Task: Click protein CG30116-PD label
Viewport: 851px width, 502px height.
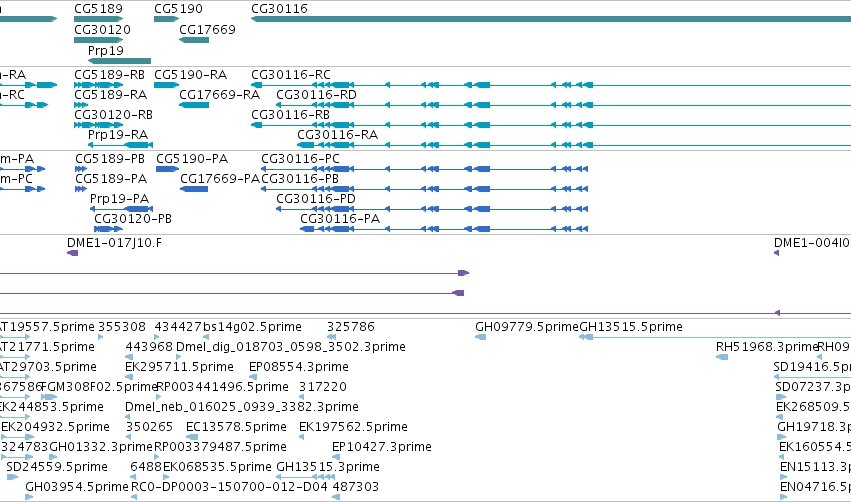Action: pyautogui.click(x=316, y=199)
